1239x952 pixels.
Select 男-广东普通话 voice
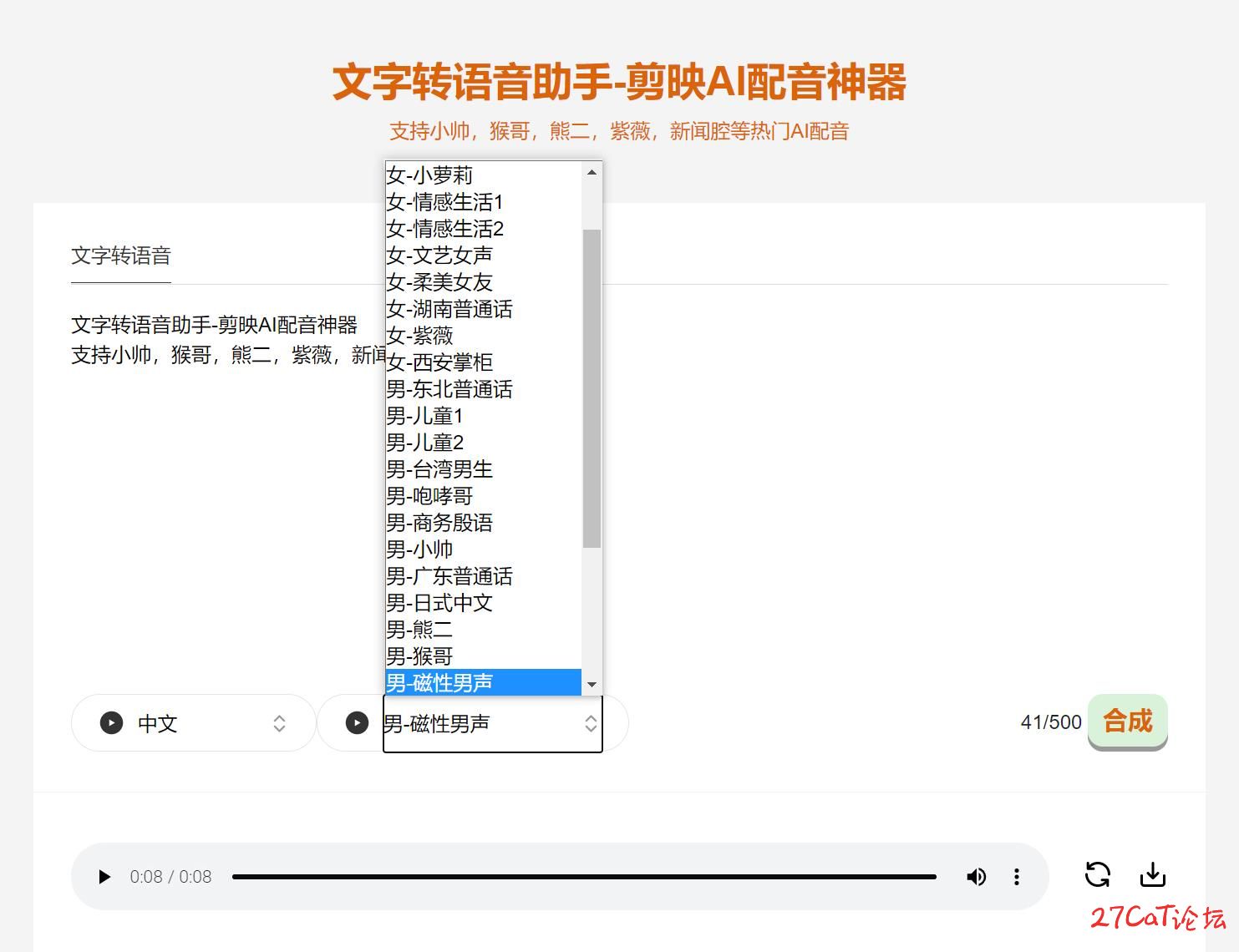point(483,576)
